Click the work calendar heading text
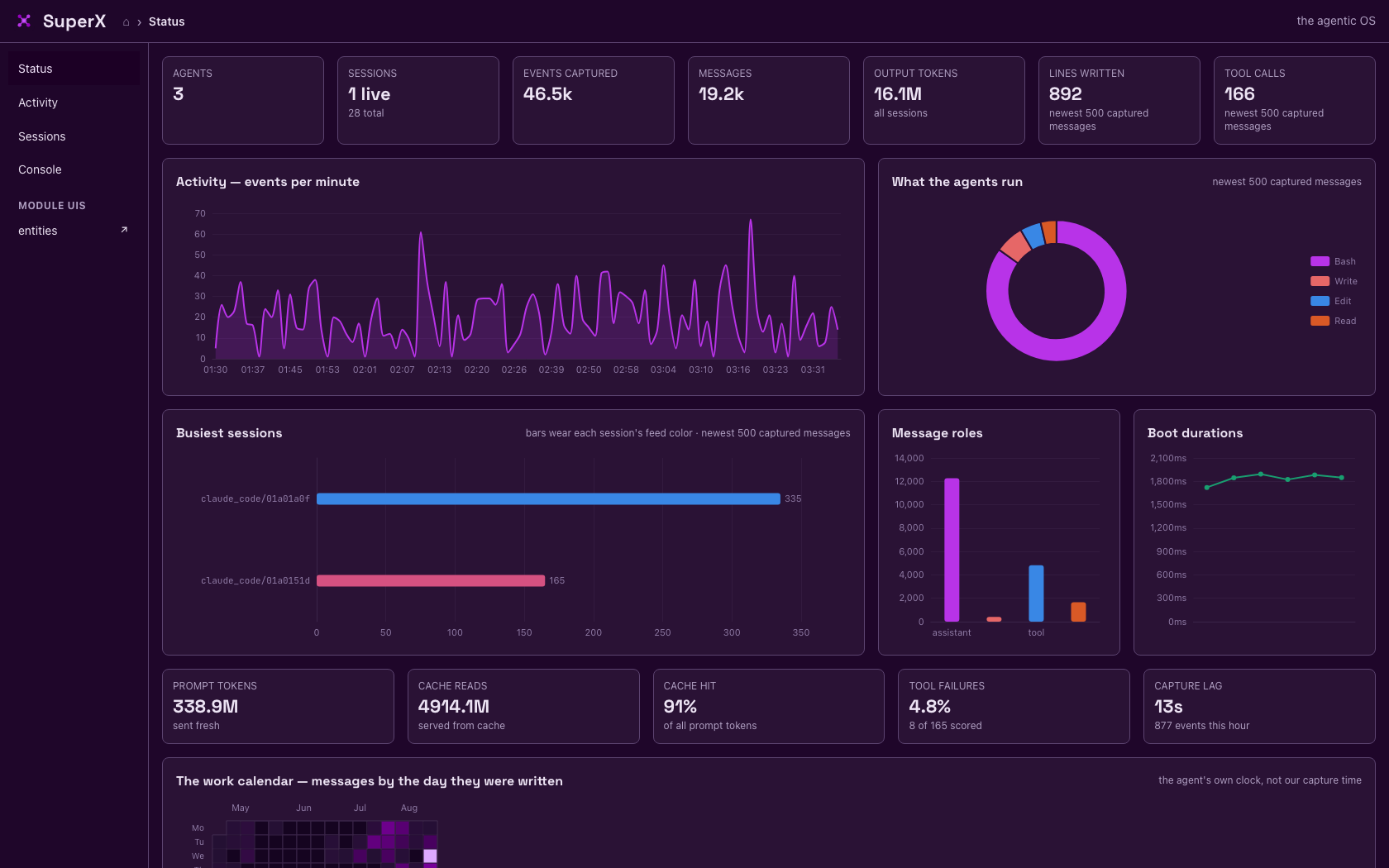 [x=370, y=781]
